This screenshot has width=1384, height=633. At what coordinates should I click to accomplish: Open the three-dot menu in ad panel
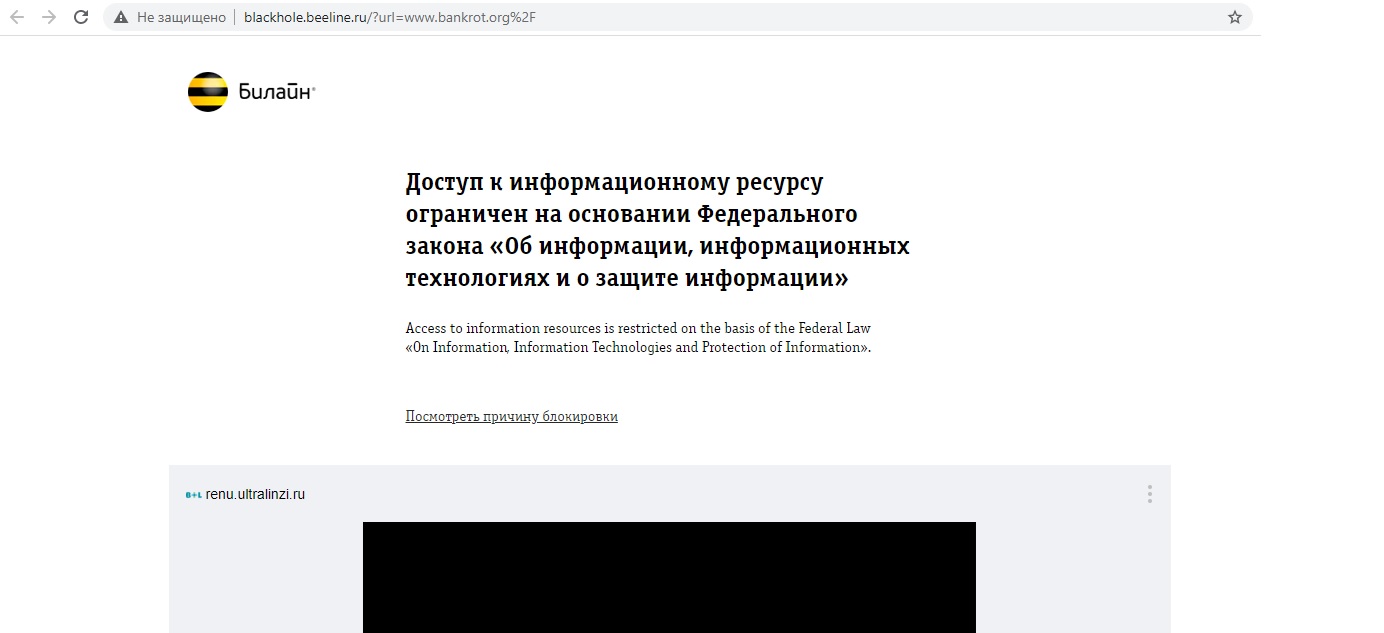click(1149, 494)
